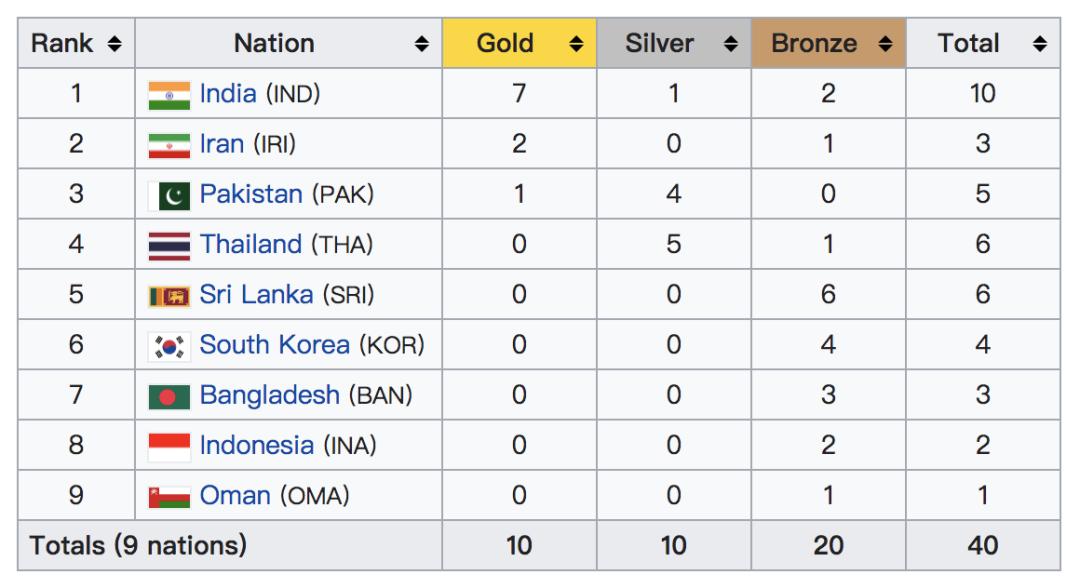Viewport: 1080px width, 588px height.
Task: Sort by Total medals arrows
Action: 1040,44
